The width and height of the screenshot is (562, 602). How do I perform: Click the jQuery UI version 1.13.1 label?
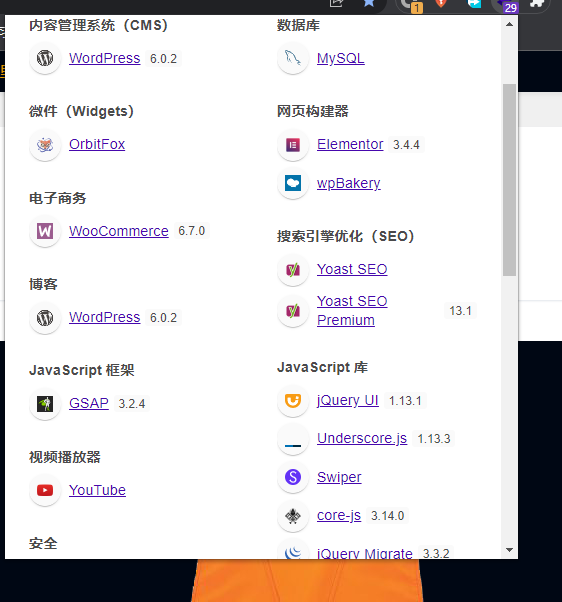405,401
